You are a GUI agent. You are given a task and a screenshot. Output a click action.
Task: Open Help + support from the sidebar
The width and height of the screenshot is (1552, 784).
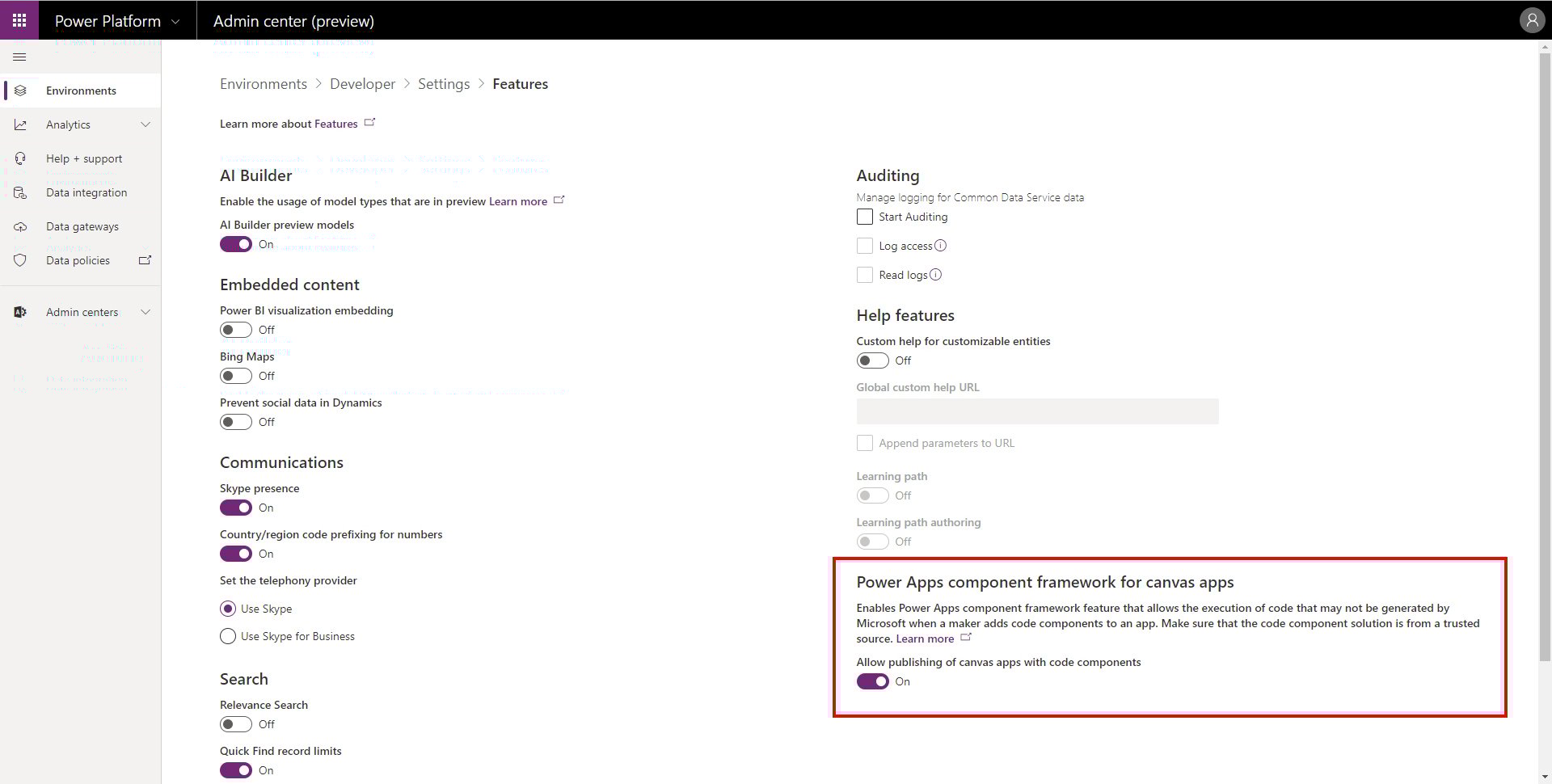[x=84, y=158]
